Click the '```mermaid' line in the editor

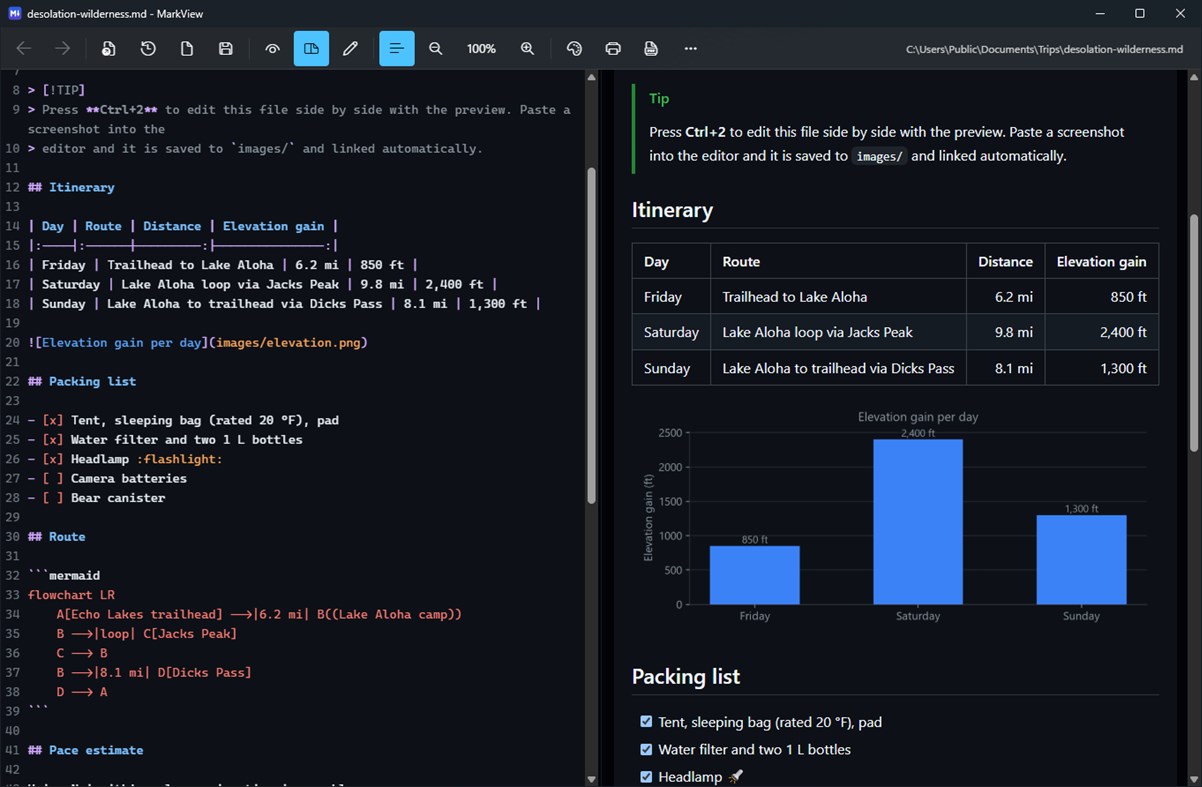(64, 575)
